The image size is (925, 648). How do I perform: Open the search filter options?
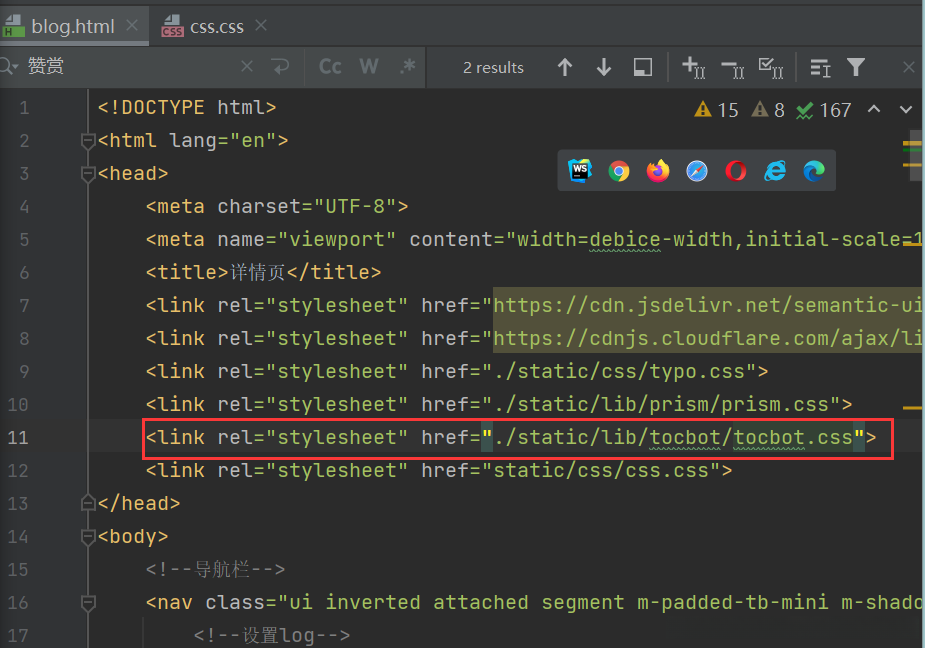coord(855,67)
